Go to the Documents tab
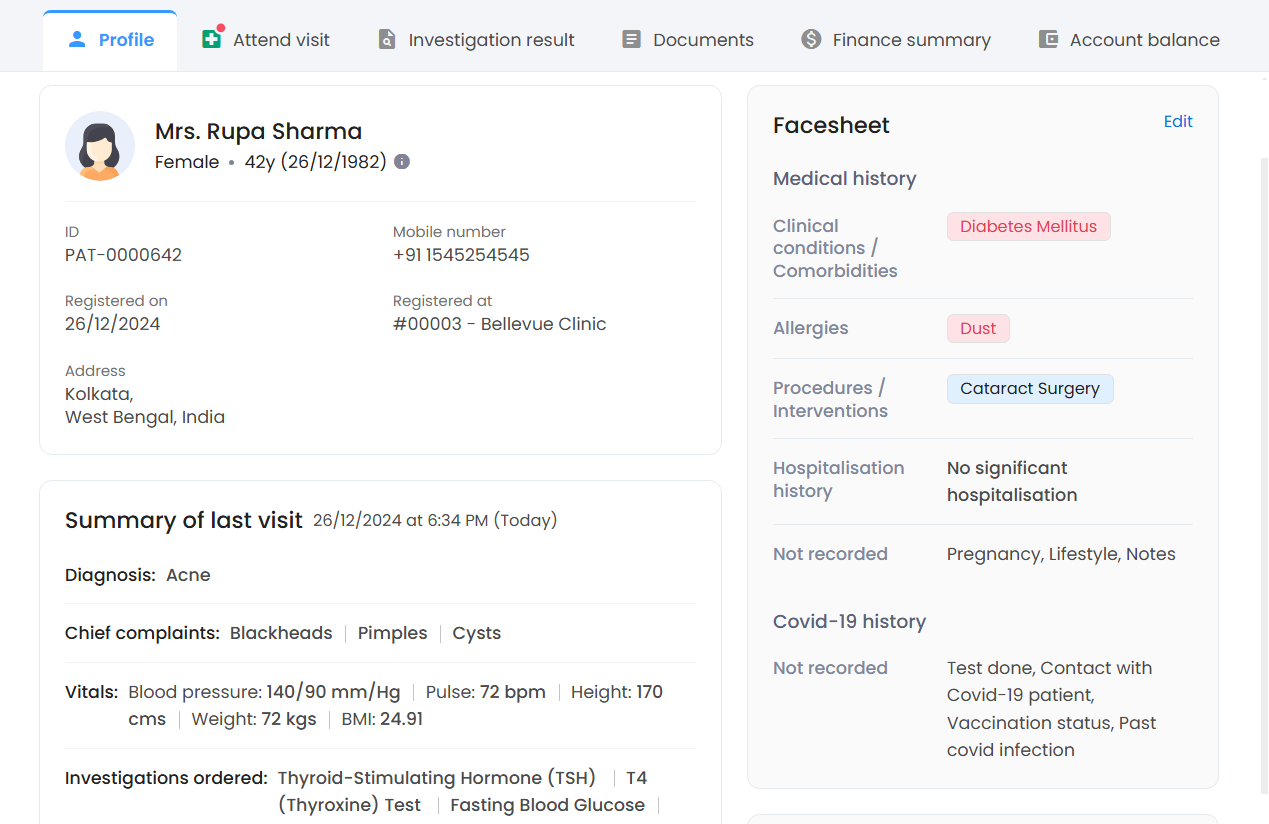Image resolution: width=1269 pixels, height=824 pixels. point(703,40)
